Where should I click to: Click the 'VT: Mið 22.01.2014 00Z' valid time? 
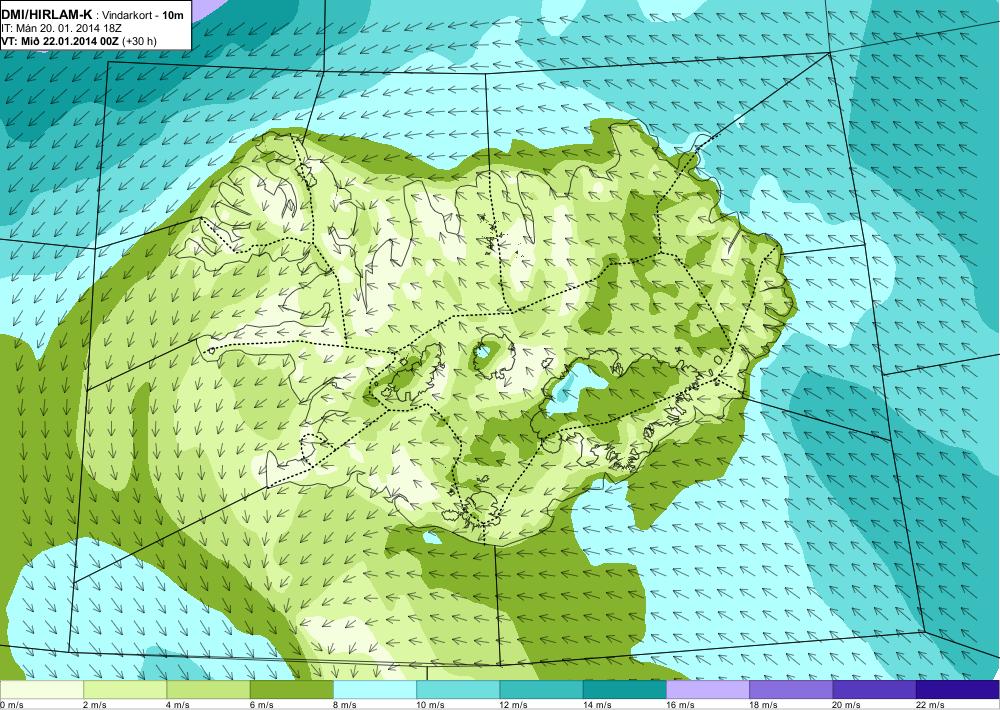[x=60, y=41]
